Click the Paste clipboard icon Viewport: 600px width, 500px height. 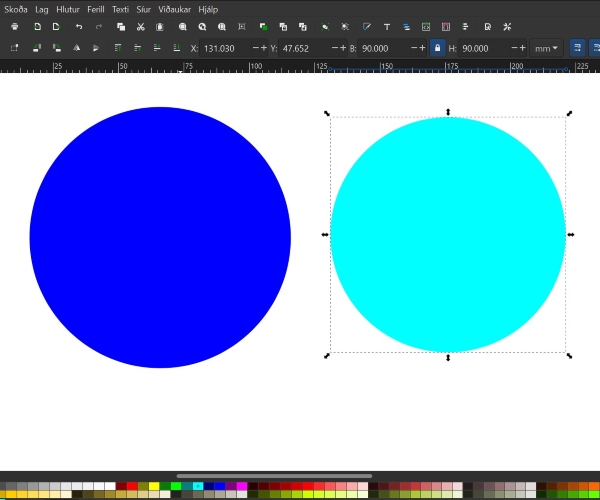click(x=160, y=26)
